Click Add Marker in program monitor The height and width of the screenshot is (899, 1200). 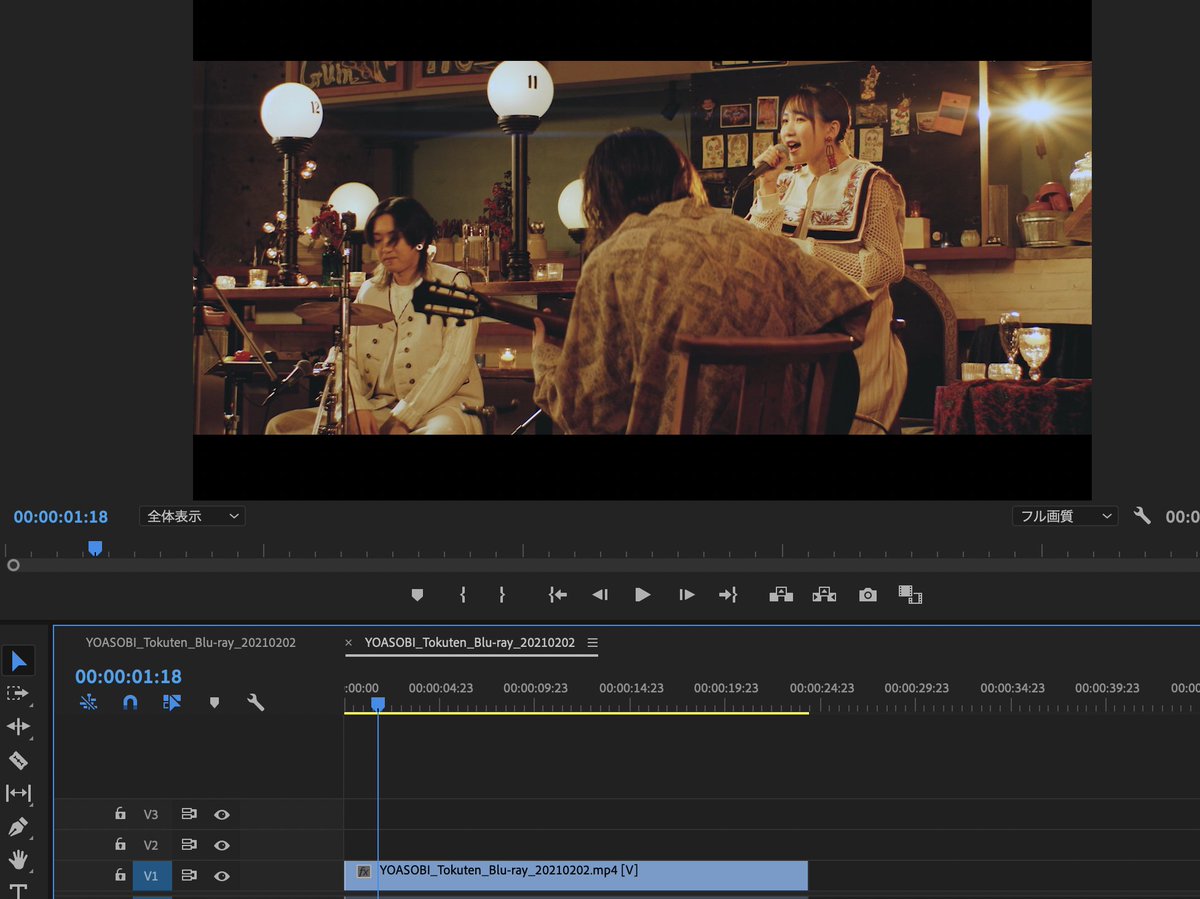pyautogui.click(x=417, y=595)
